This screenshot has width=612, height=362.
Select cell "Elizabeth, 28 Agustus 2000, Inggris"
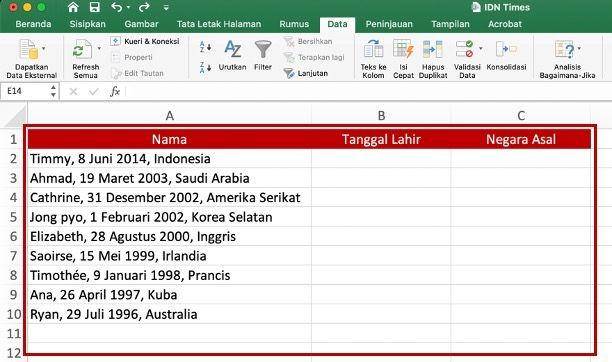coord(169,237)
